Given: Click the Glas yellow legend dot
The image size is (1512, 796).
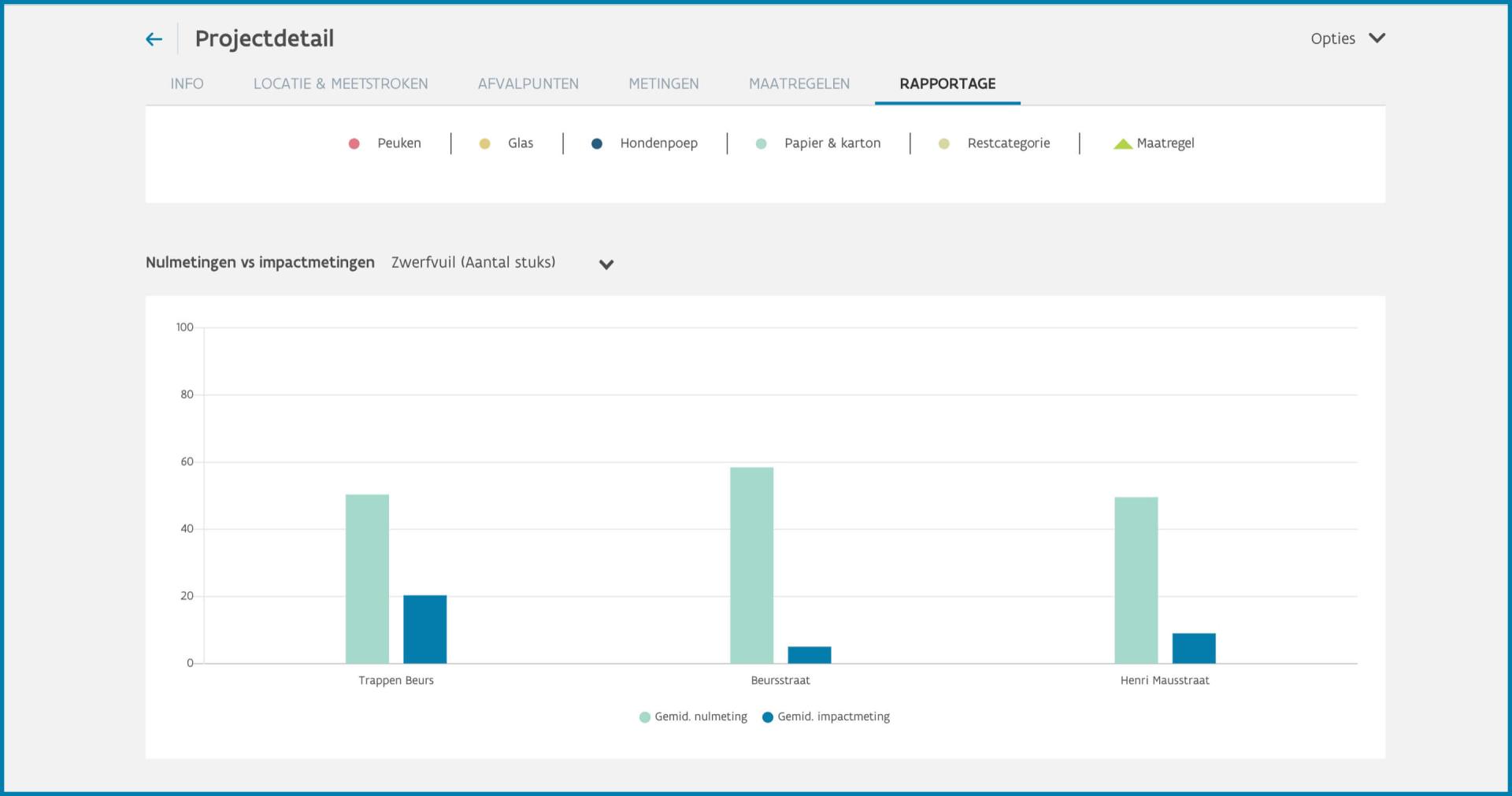Looking at the screenshot, I should coord(485,143).
